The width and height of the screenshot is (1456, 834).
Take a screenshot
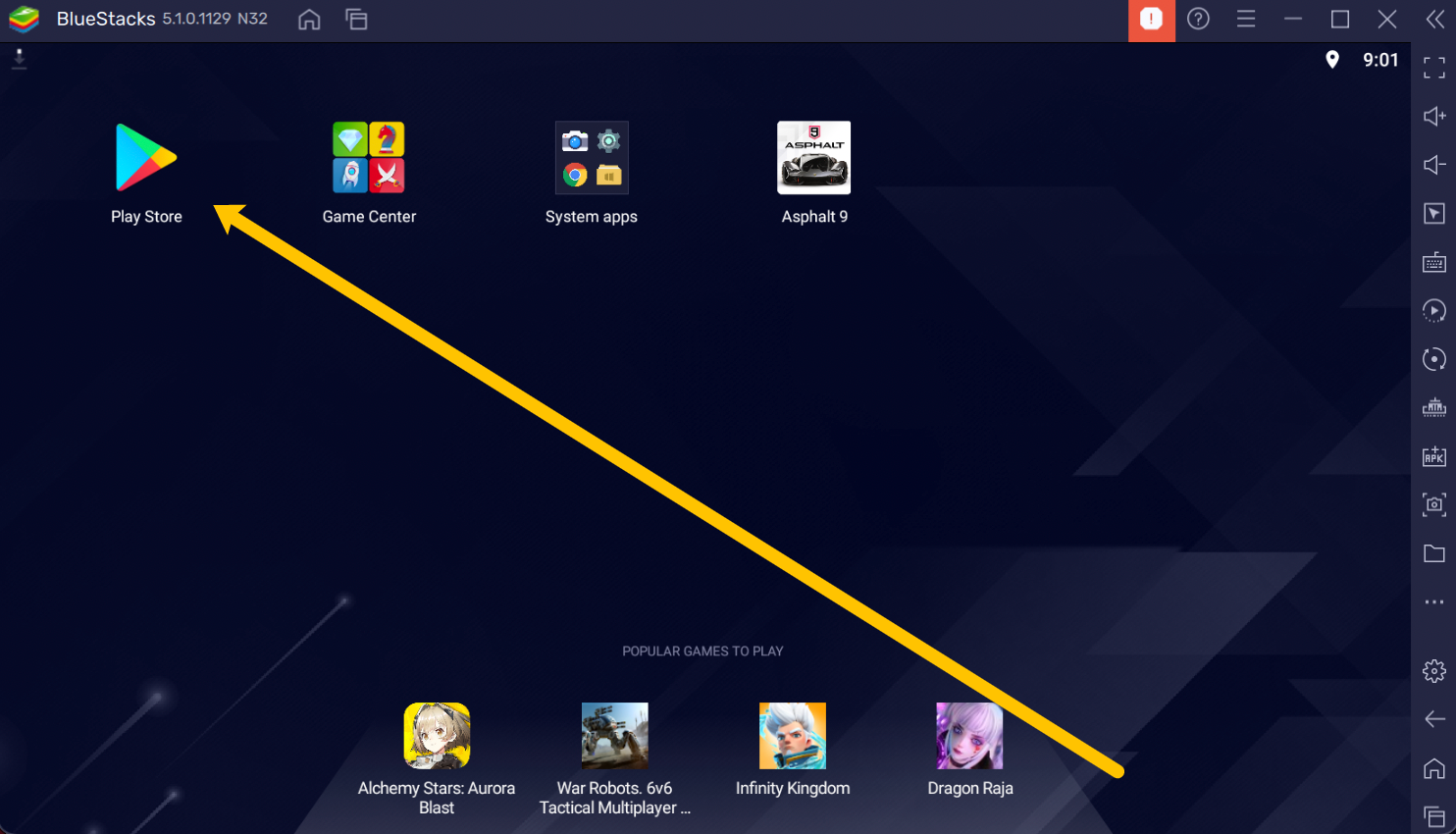coord(1434,504)
